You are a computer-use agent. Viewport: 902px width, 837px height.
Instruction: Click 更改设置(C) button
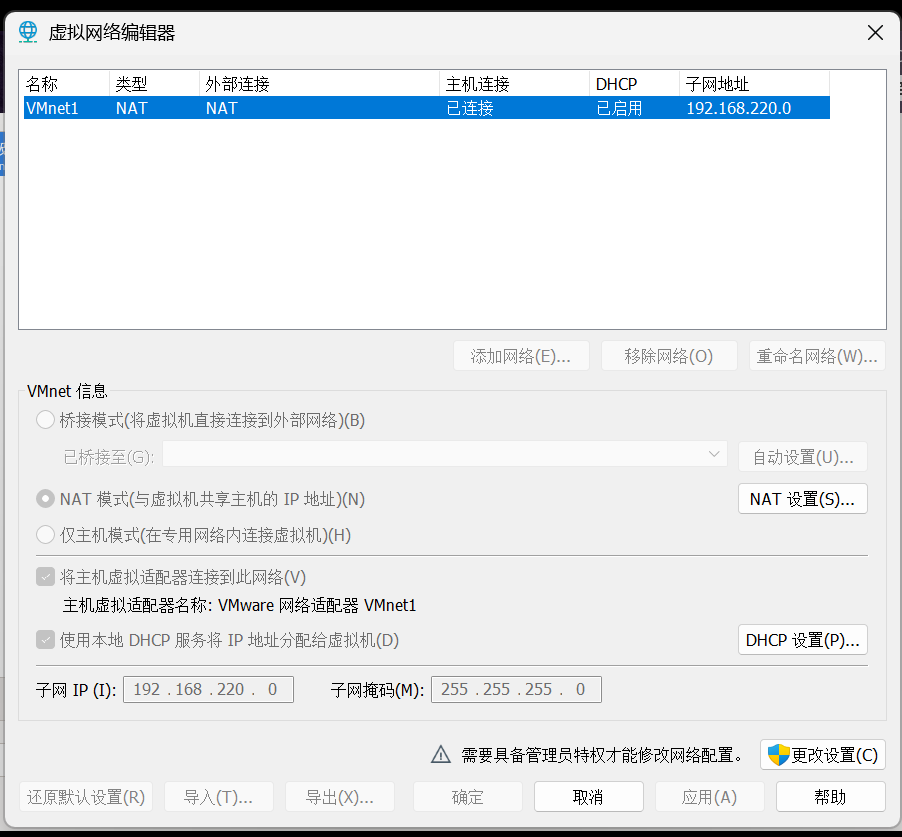(823, 755)
